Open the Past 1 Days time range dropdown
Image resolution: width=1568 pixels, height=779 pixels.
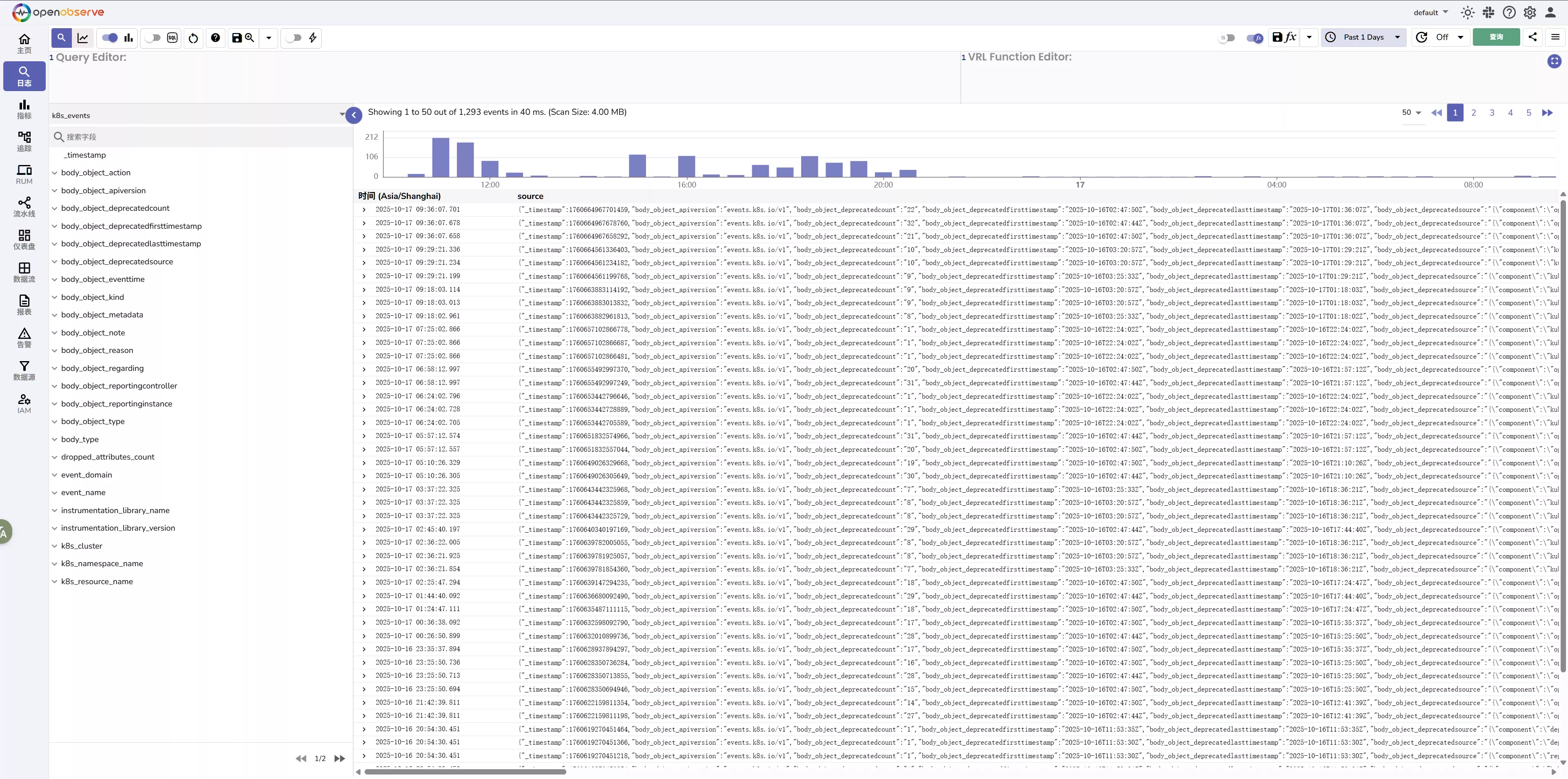(1363, 37)
